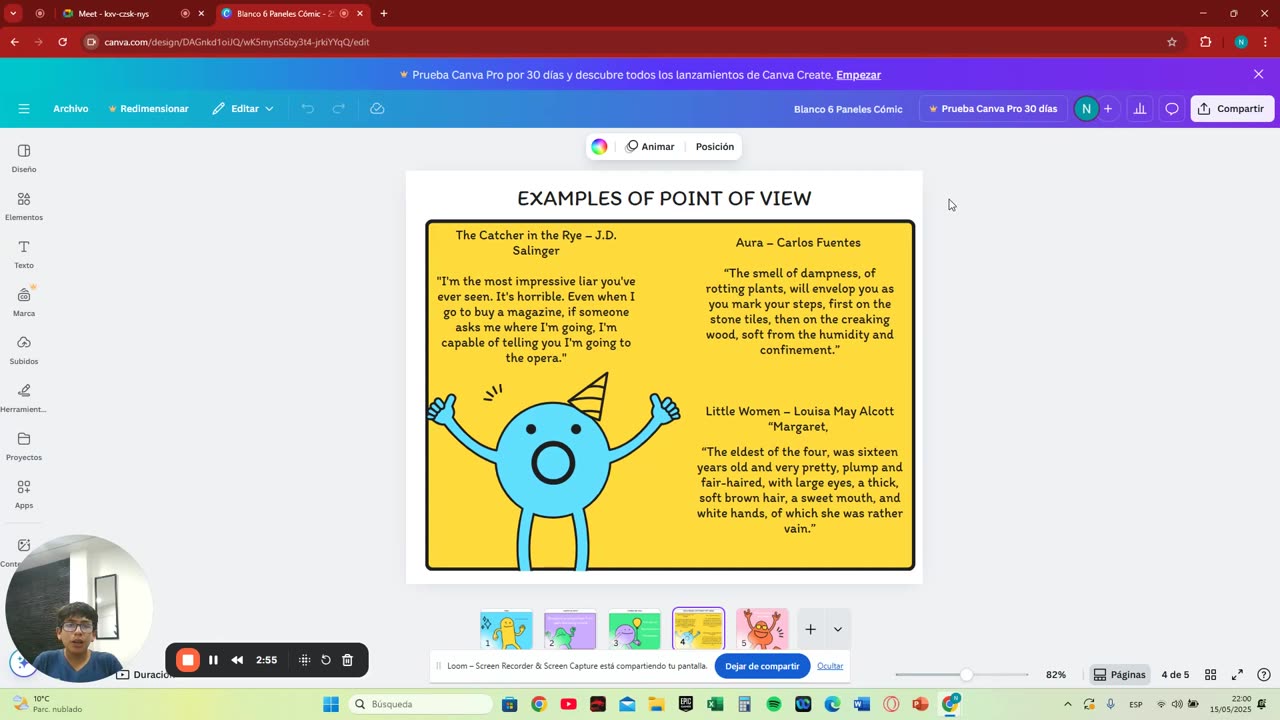Restart the Loom recording

[x=326, y=660]
